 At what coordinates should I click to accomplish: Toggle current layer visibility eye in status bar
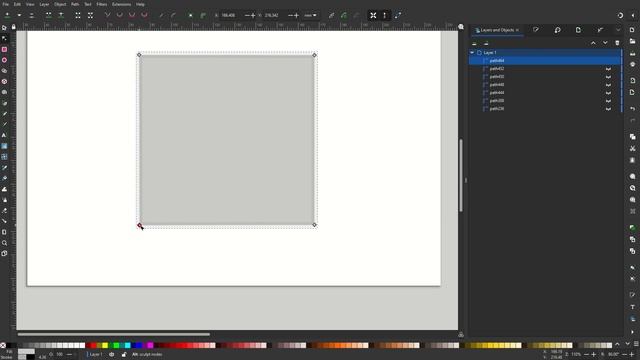point(111,354)
